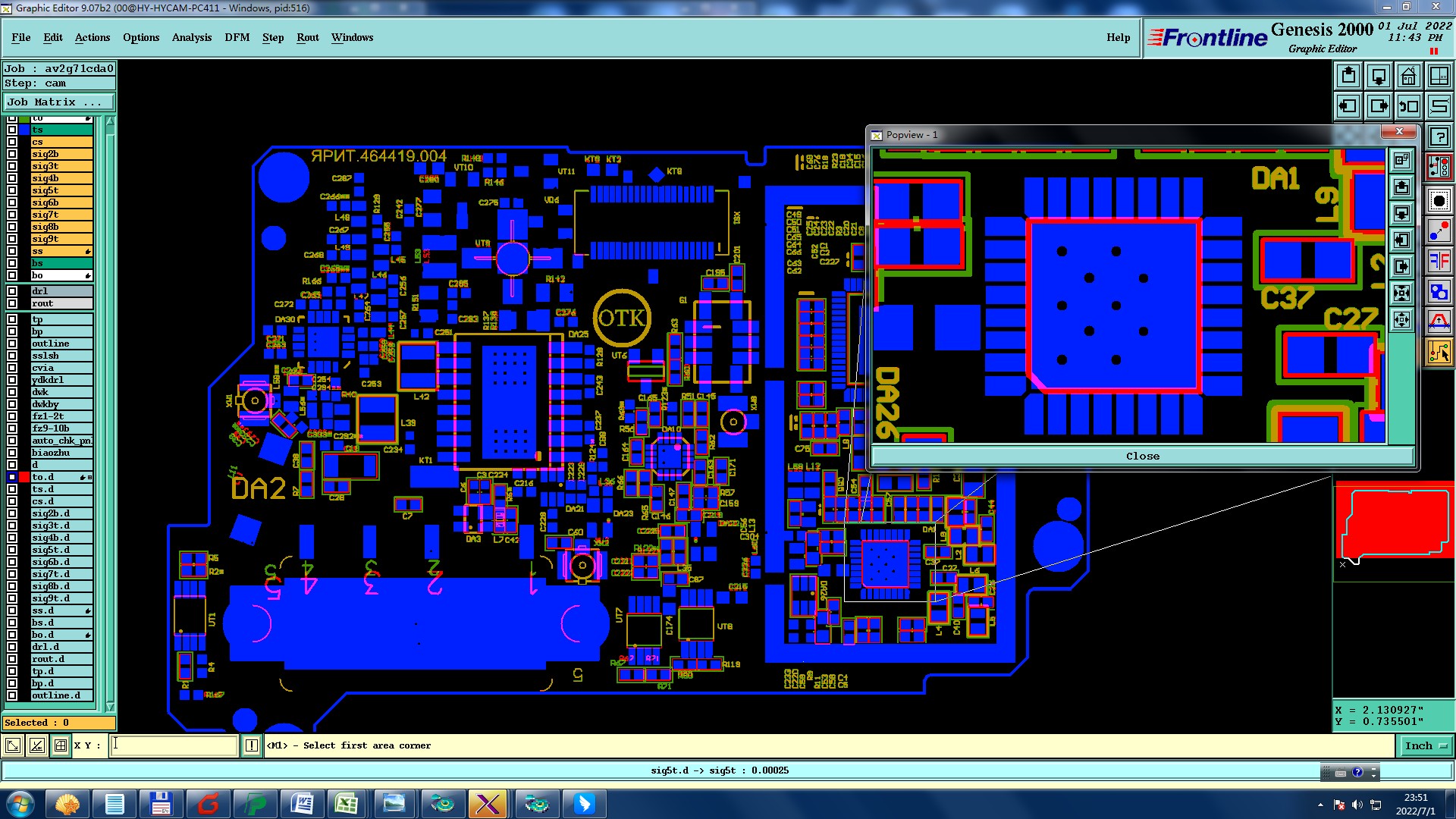Image resolution: width=1456 pixels, height=819 pixels.
Task: Toggle checkbox for layer cvia
Action: [x=12, y=368]
